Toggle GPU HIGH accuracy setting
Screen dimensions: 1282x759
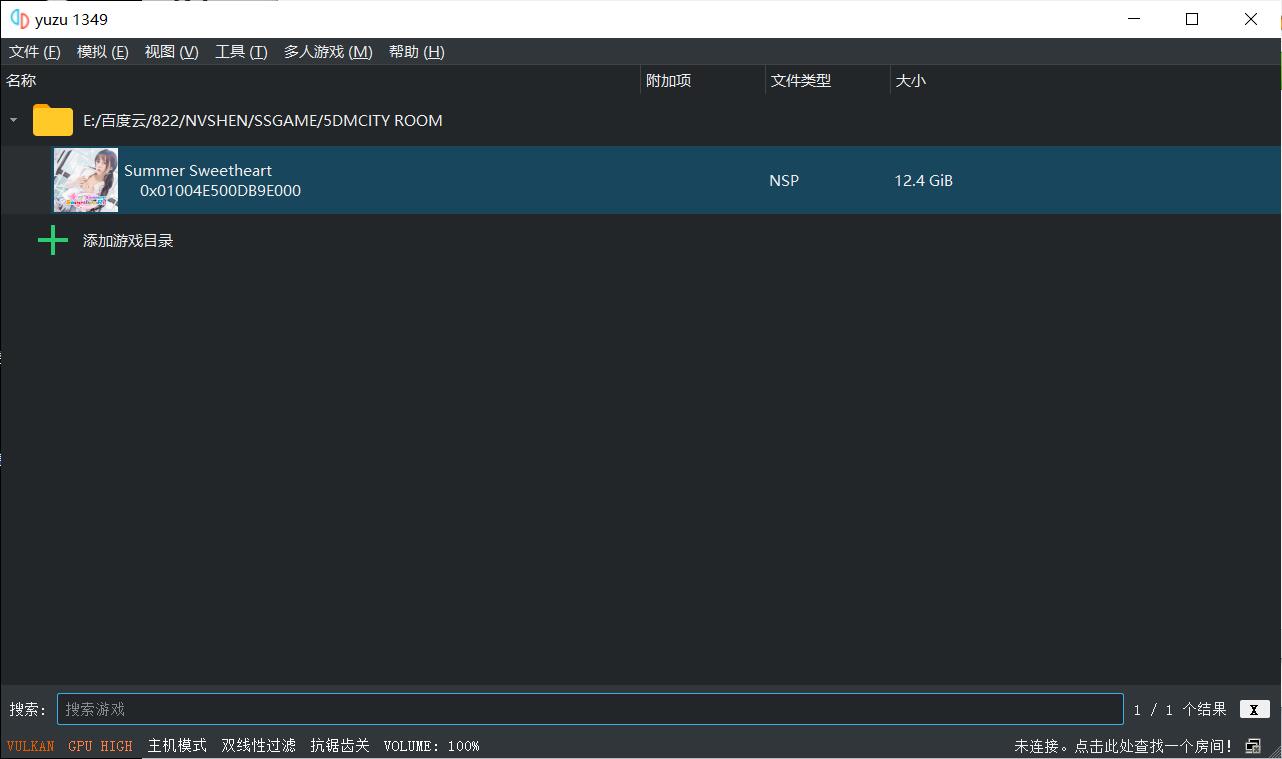pos(100,746)
